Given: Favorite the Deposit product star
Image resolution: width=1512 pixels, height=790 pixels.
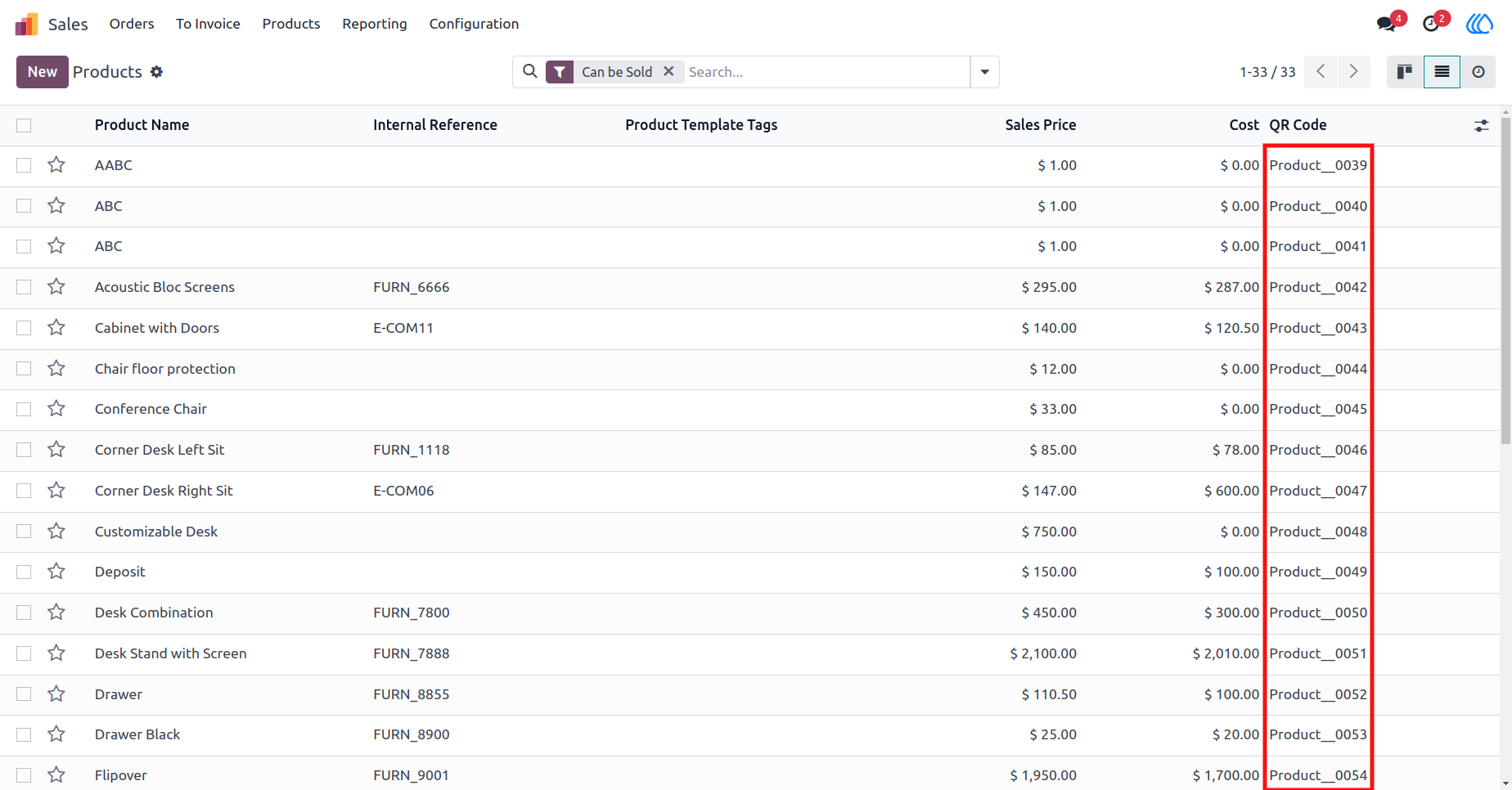Looking at the screenshot, I should pyautogui.click(x=56, y=572).
